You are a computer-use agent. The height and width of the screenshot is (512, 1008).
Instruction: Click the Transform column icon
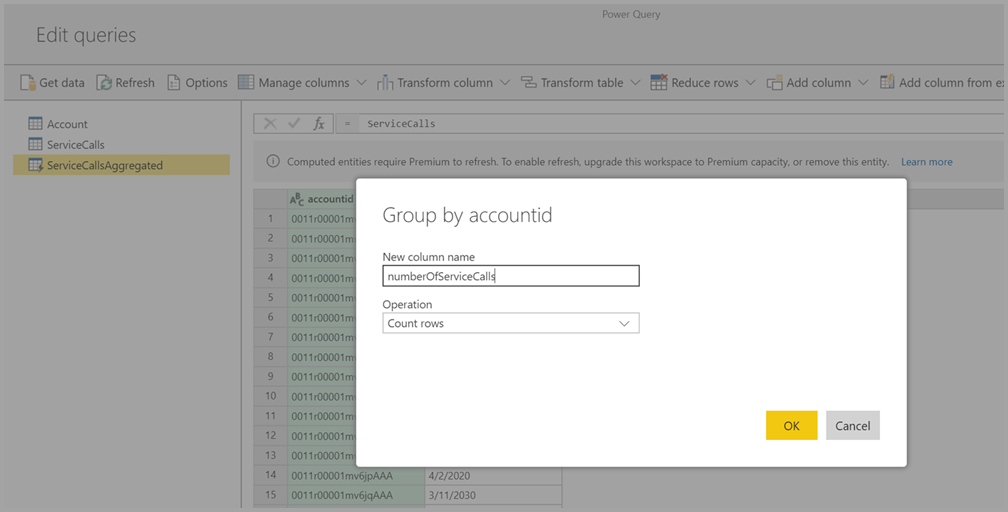[x=385, y=83]
